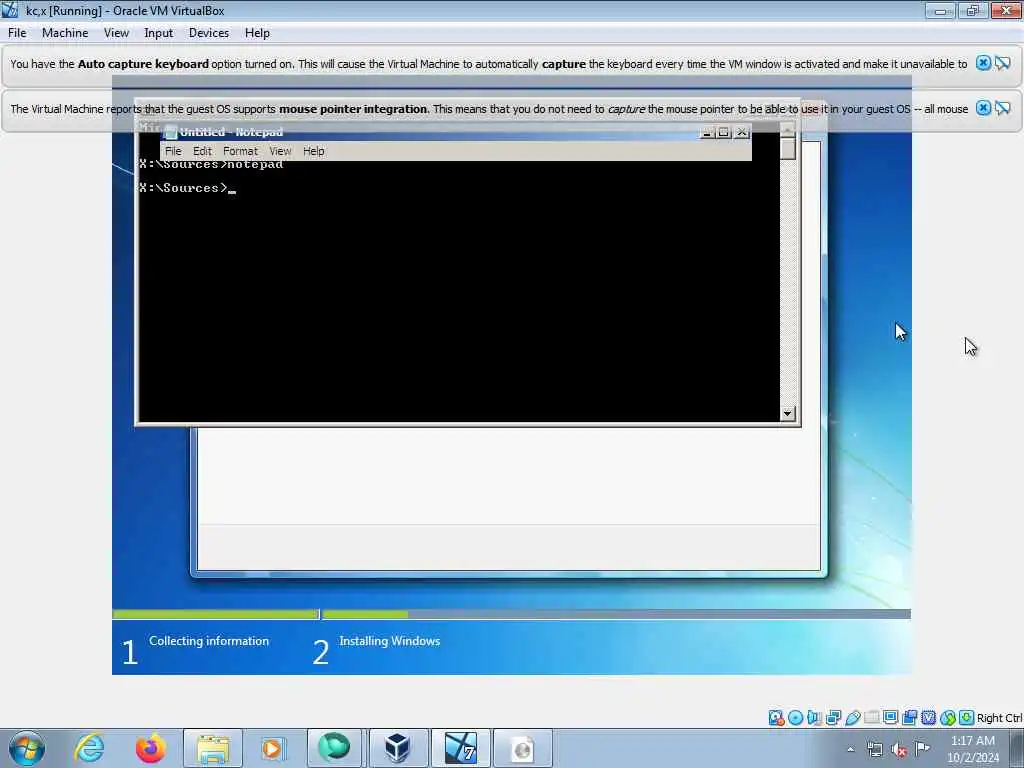Dismiss the mouse pointer integration notification
Viewport: 1024px width, 768px height.
(983, 108)
